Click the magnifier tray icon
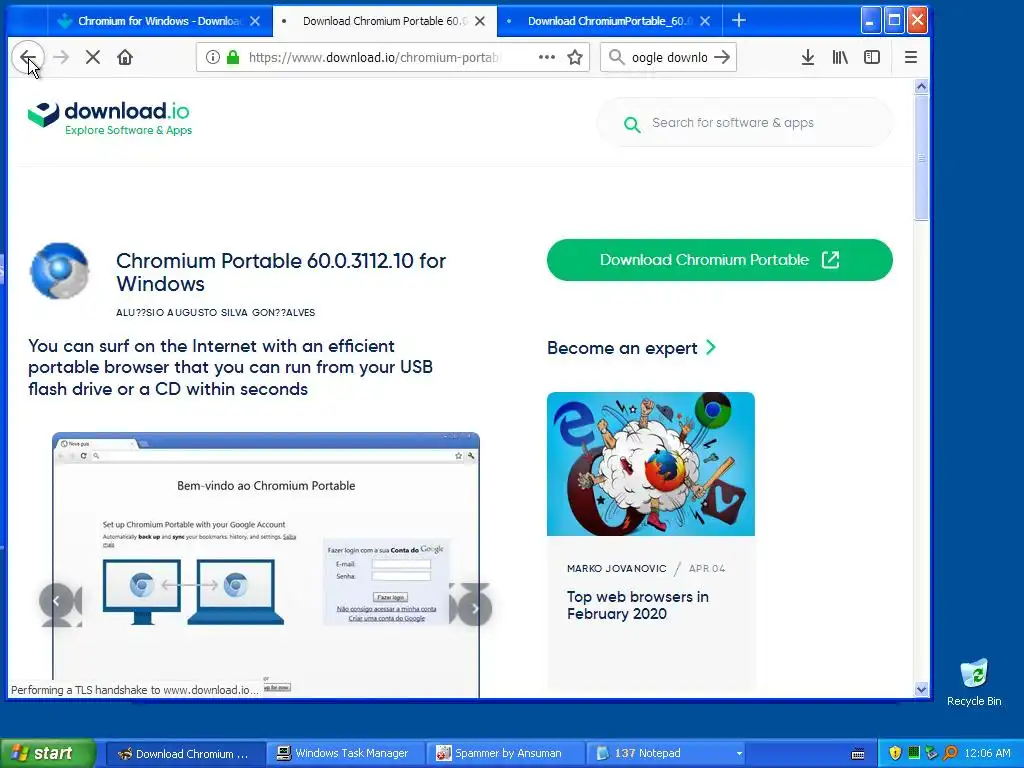The height and width of the screenshot is (768, 1024). click(951, 754)
